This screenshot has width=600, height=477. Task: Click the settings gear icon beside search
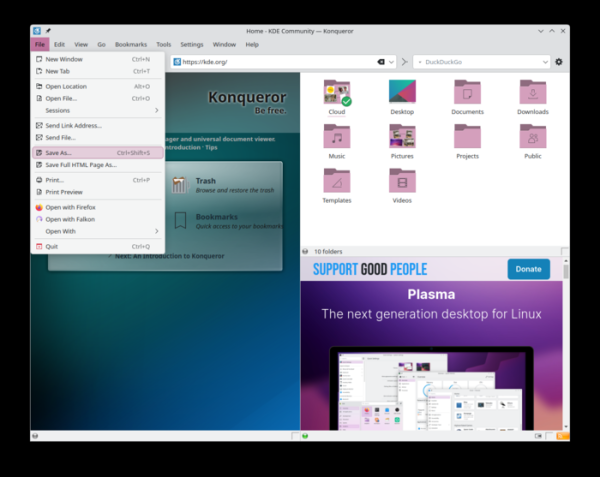[x=559, y=62]
